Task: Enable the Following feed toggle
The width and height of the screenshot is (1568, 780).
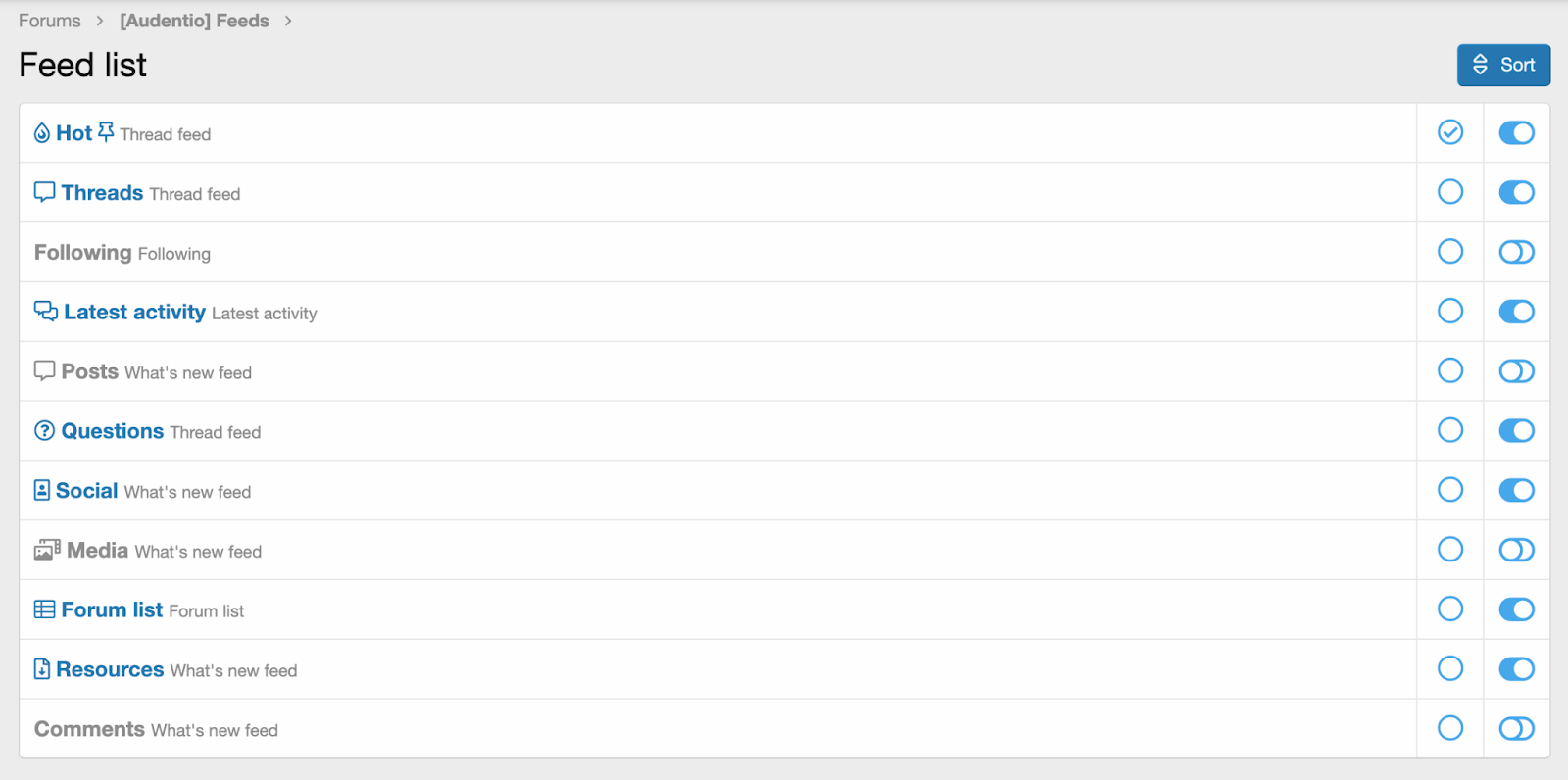Action: [x=1516, y=252]
